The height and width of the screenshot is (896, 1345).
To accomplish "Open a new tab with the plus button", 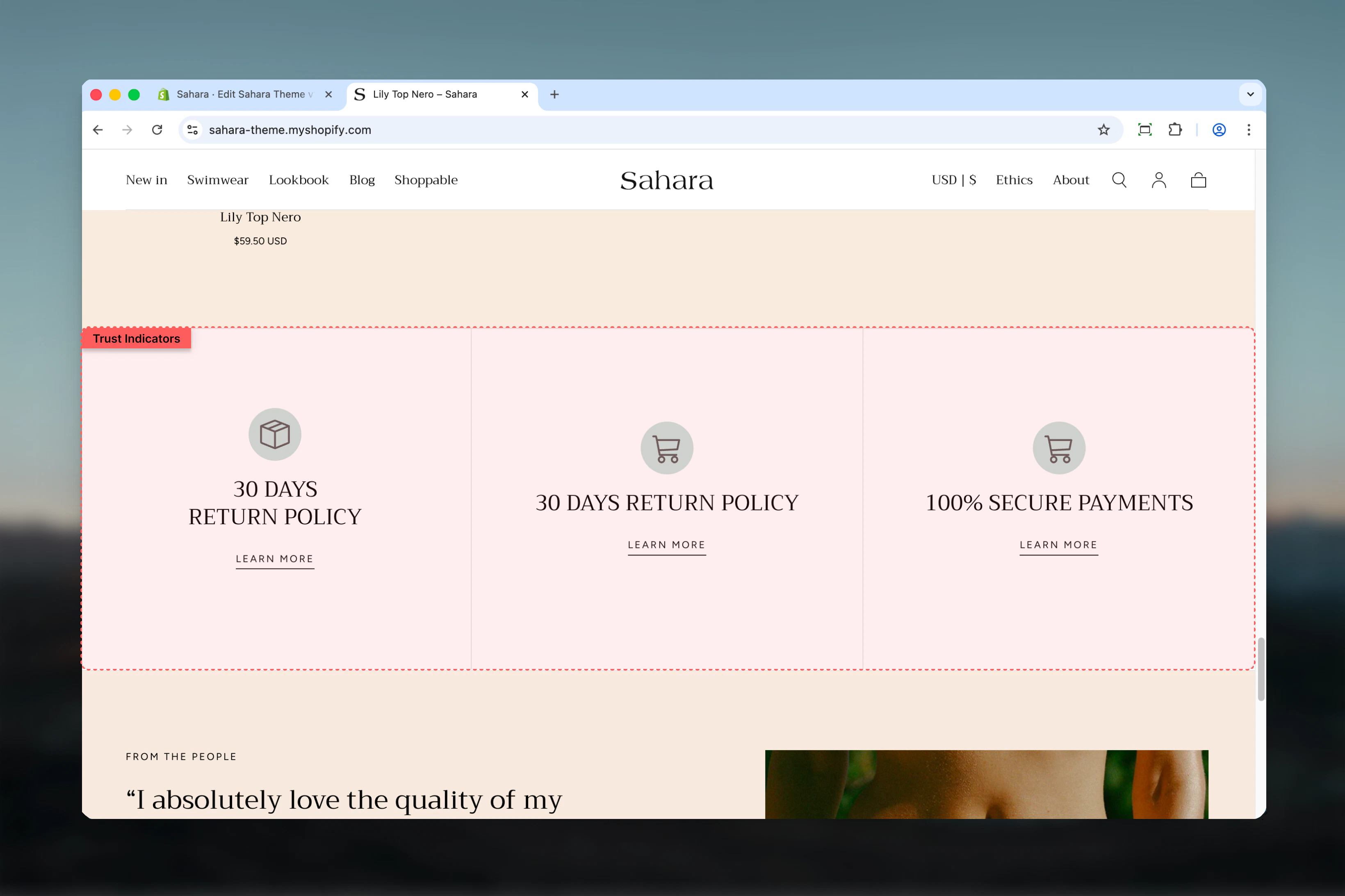I will (554, 94).
